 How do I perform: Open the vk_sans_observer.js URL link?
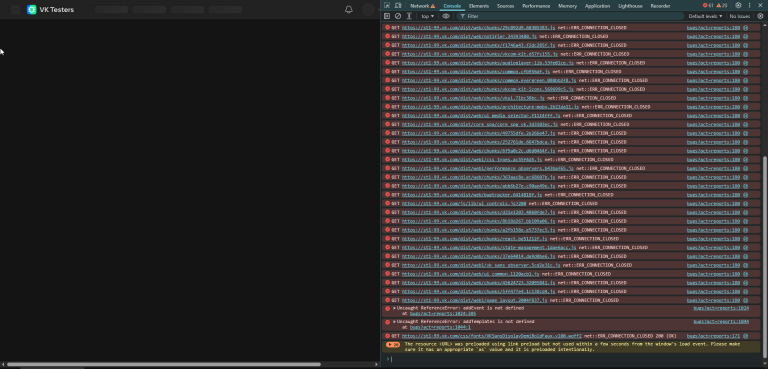(481, 265)
